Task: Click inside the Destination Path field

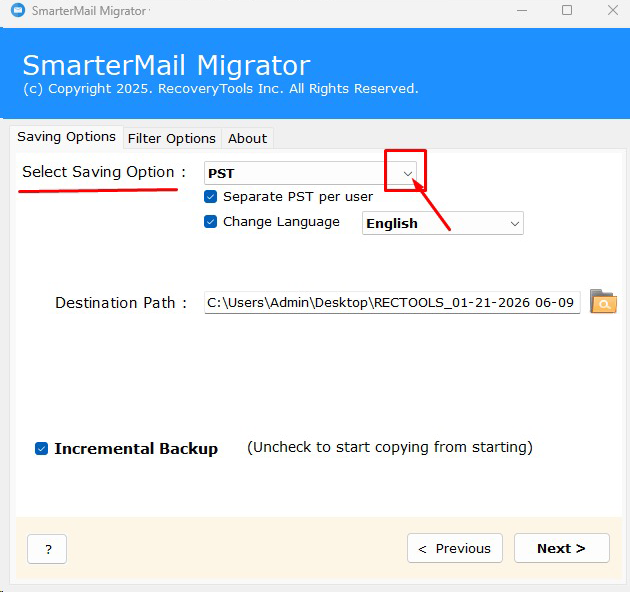Action: [392, 303]
